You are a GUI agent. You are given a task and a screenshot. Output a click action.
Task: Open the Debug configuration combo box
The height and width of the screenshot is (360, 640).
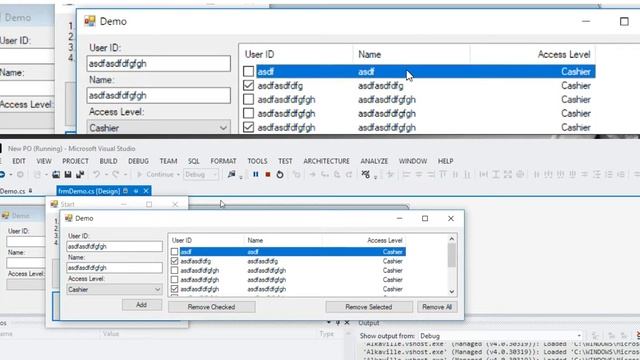(201, 175)
